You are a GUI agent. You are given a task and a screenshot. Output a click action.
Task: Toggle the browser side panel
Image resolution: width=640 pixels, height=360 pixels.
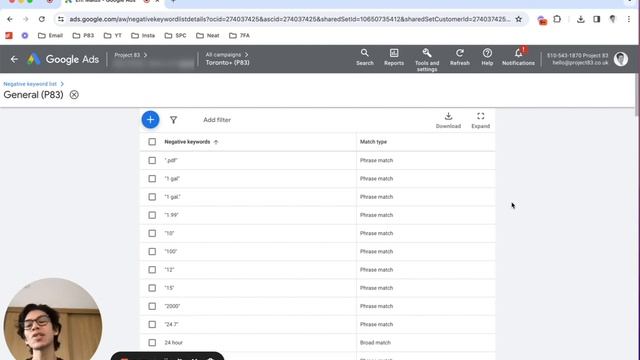point(596,19)
